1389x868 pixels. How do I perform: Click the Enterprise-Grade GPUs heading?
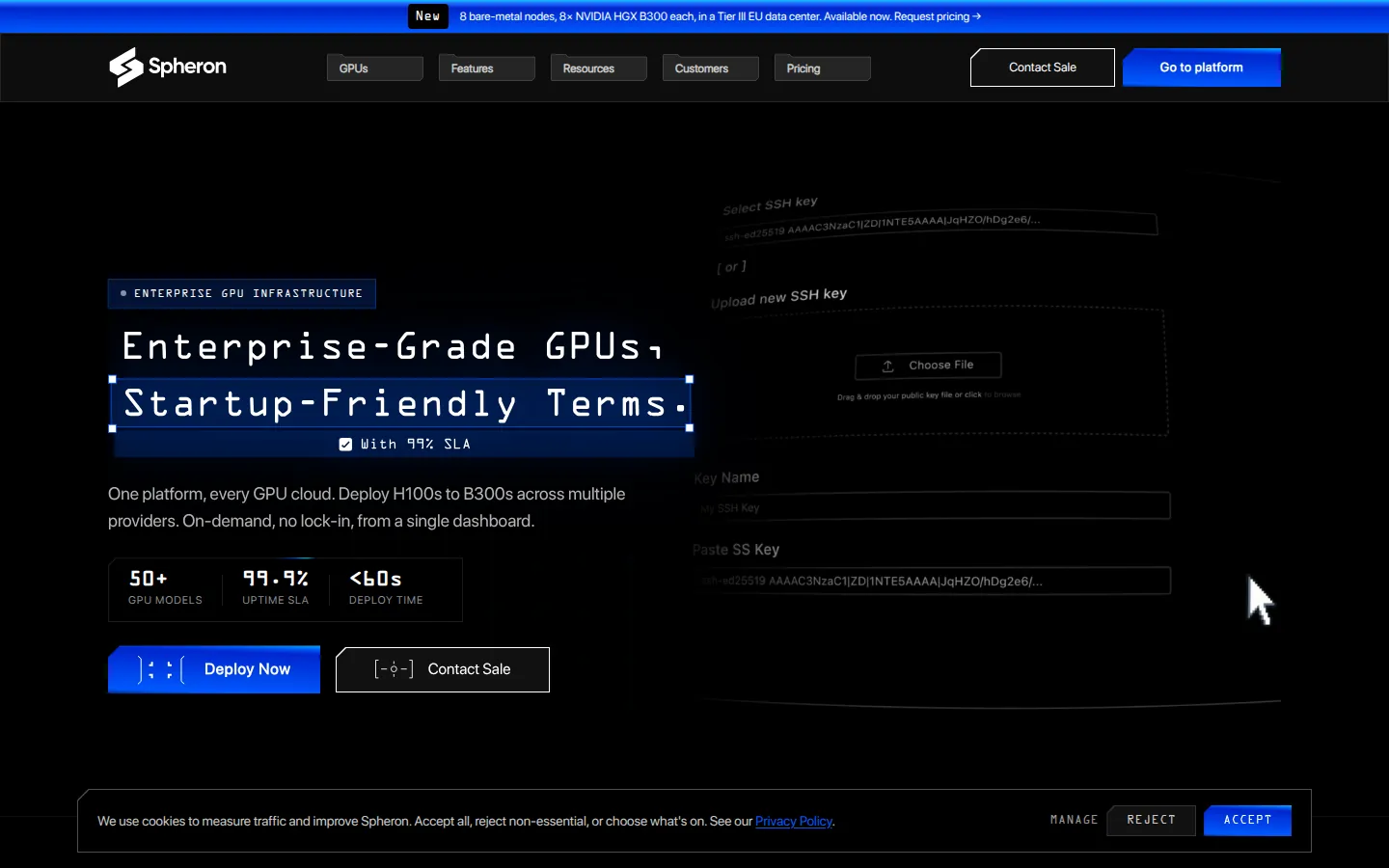[393, 346]
